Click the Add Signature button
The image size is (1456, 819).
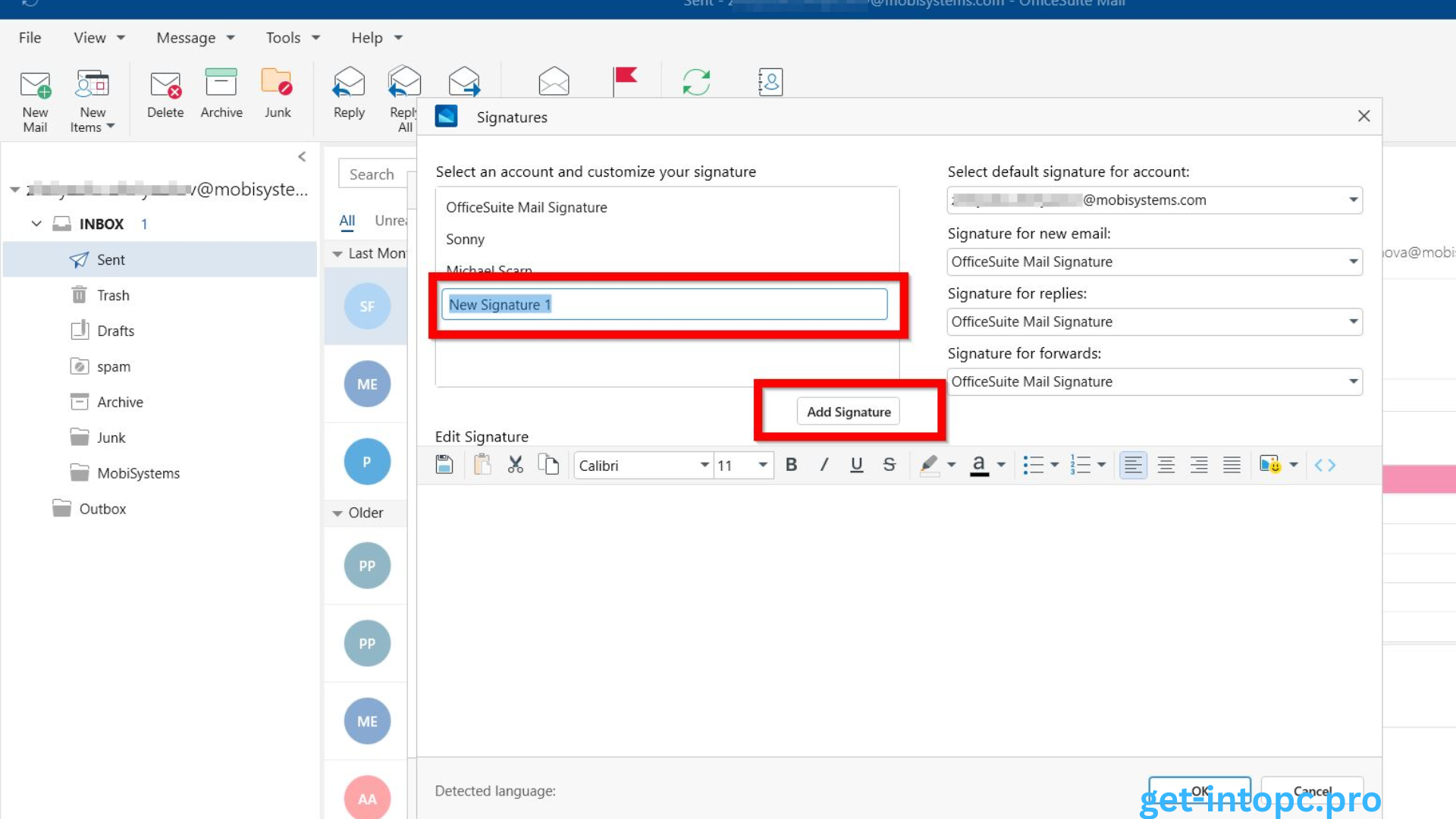pos(849,412)
